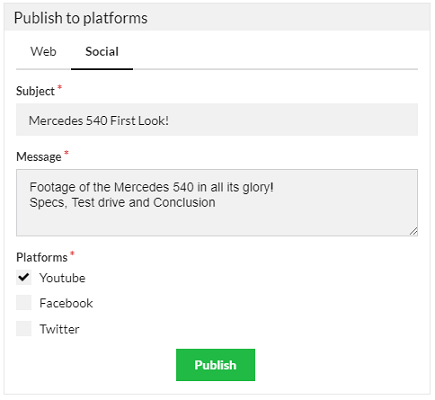435x400 pixels.
Task: Select the Social tab
Action: click(x=102, y=52)
